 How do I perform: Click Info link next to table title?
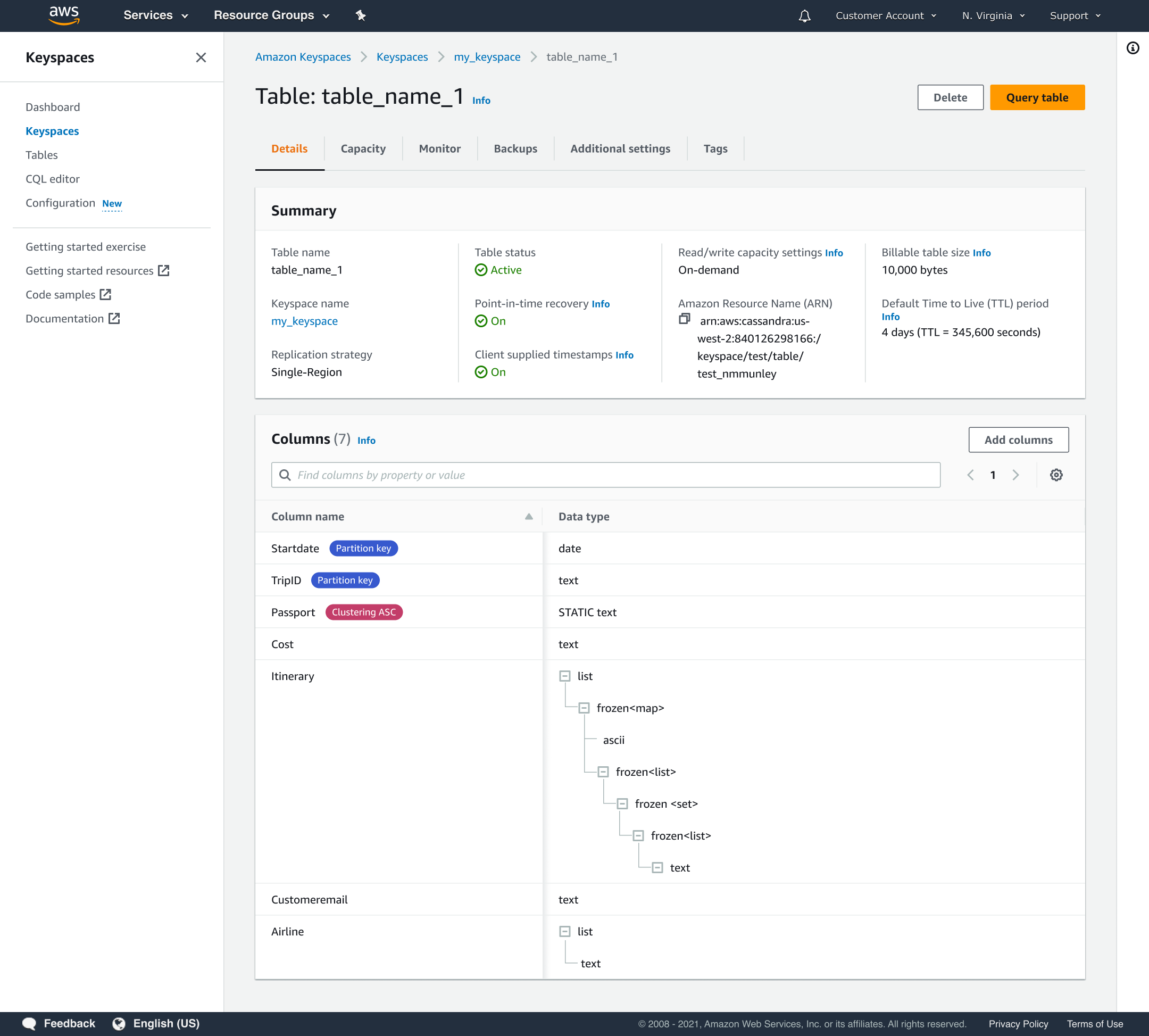(481, 100)
